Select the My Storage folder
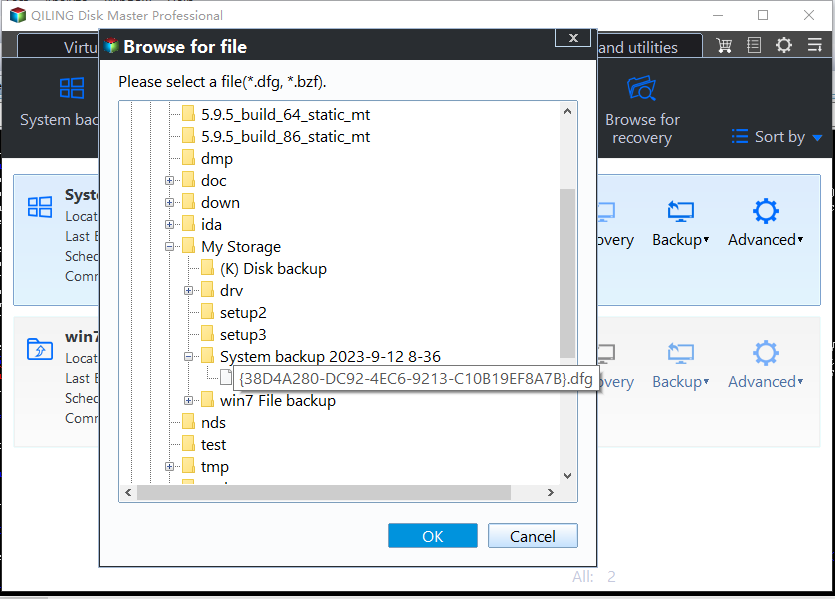The height and width of the screenshot is (599, 835). coord(241,247)
